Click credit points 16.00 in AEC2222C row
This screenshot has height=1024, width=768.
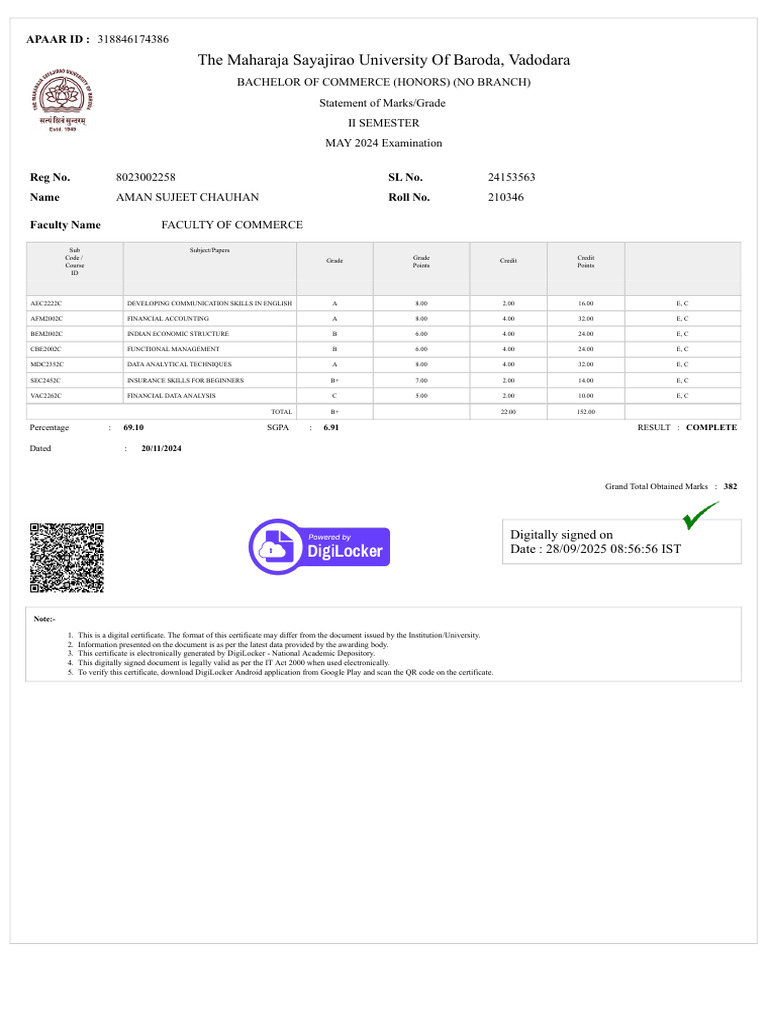586,304
